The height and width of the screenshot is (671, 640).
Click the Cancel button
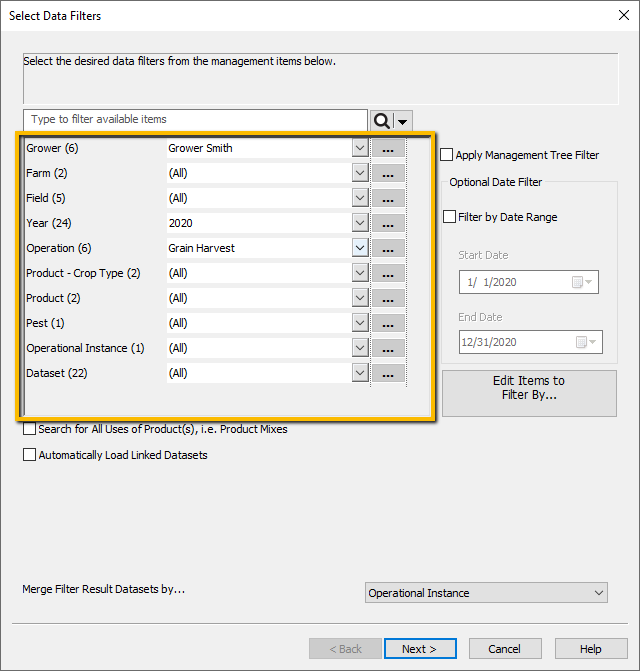(x=505, y=649)
